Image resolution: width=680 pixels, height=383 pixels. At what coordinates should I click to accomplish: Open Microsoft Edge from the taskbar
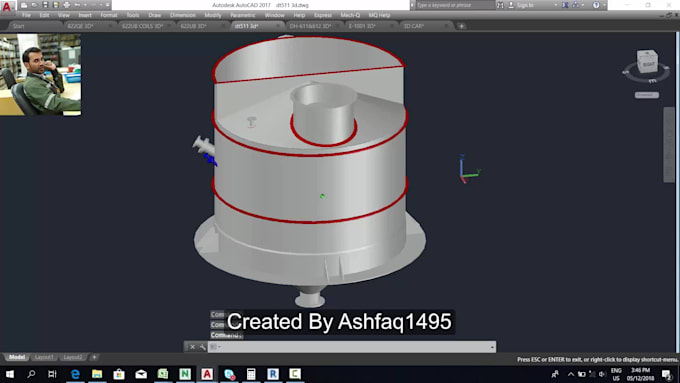pyautogui.click(x=75, y=374)
